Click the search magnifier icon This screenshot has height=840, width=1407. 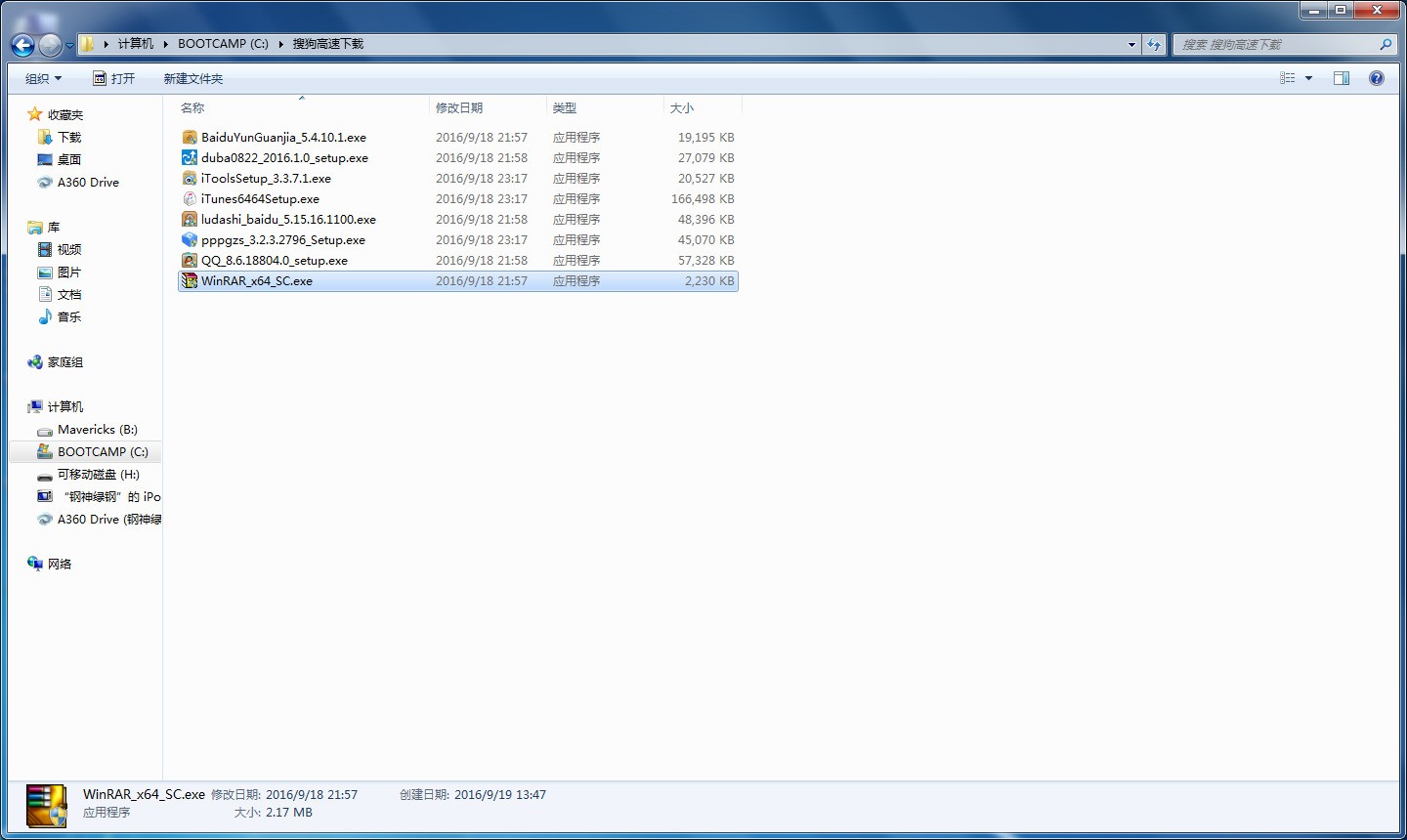1386,44
